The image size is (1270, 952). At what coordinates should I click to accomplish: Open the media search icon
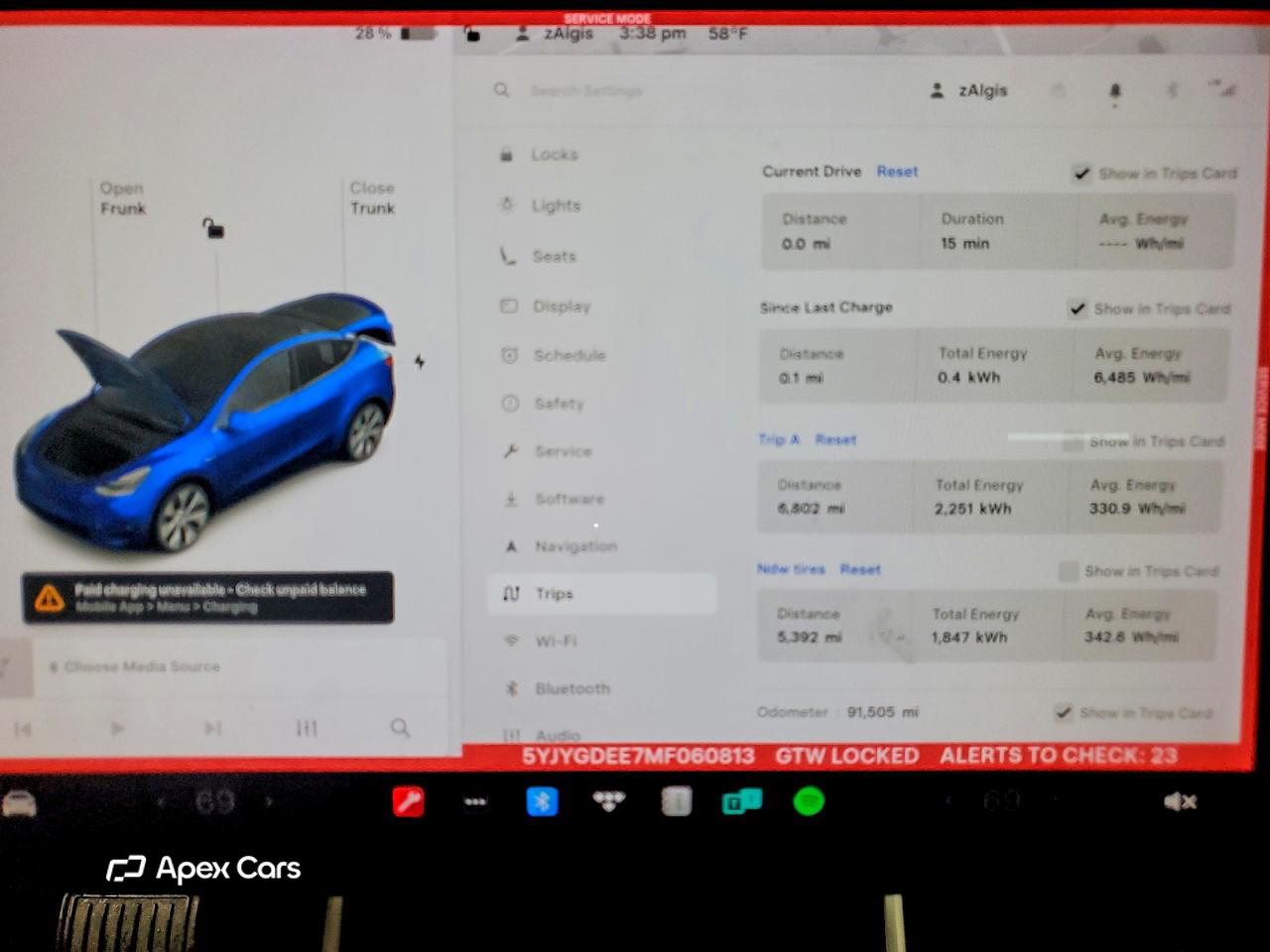(x=400, y=728)
